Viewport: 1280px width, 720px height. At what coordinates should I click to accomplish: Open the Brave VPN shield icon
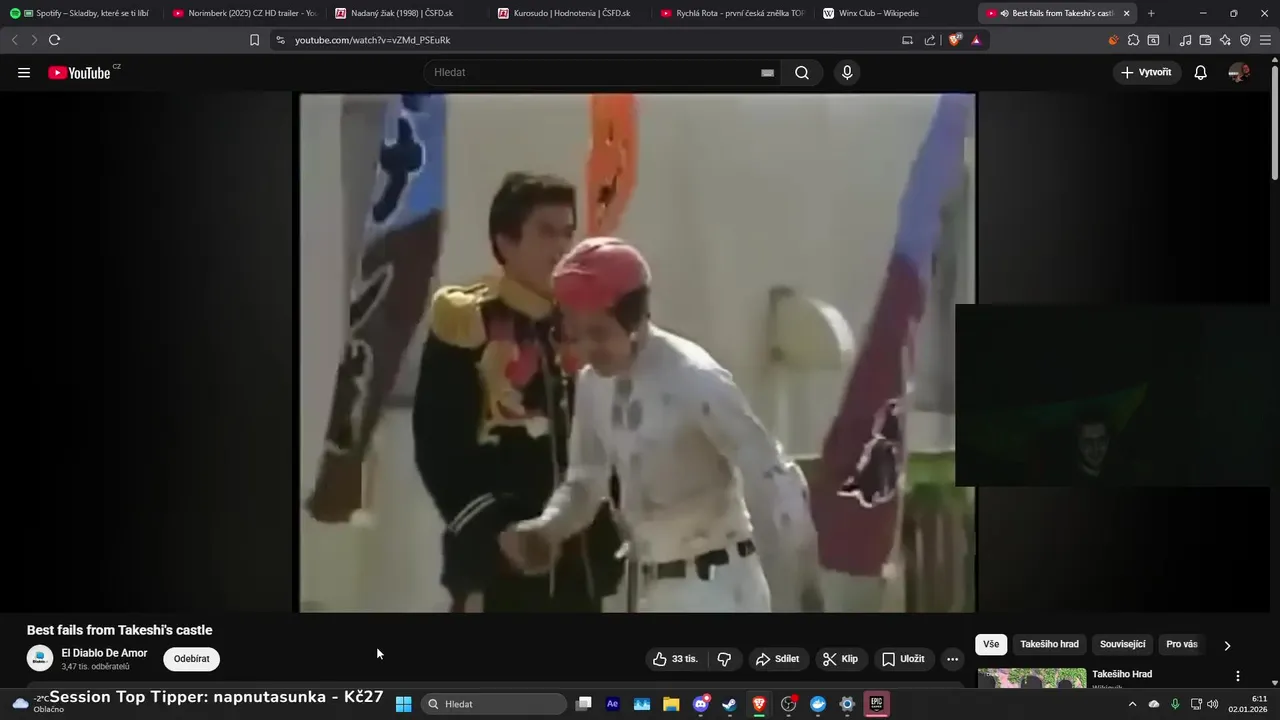point(1245,40)
